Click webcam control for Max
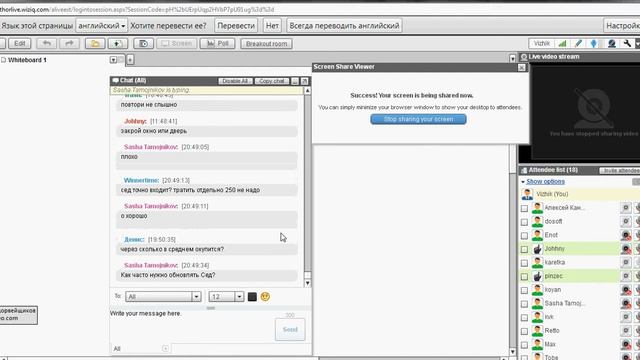The width and height of the screenshot is (640, 360). point(625,344)
